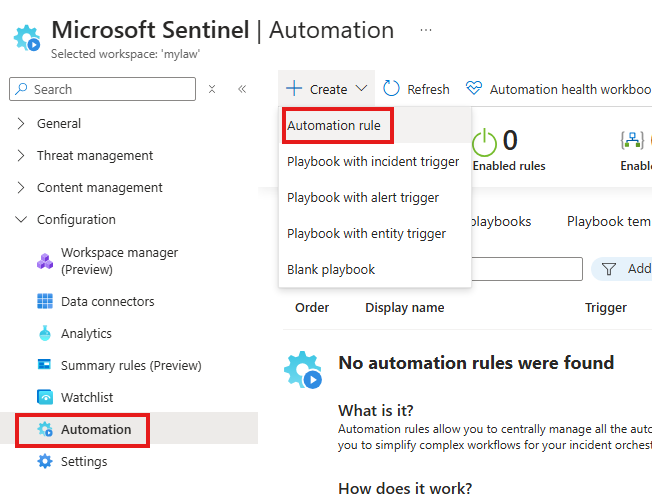Click the Analytics flask icon

tap(45, 333)
